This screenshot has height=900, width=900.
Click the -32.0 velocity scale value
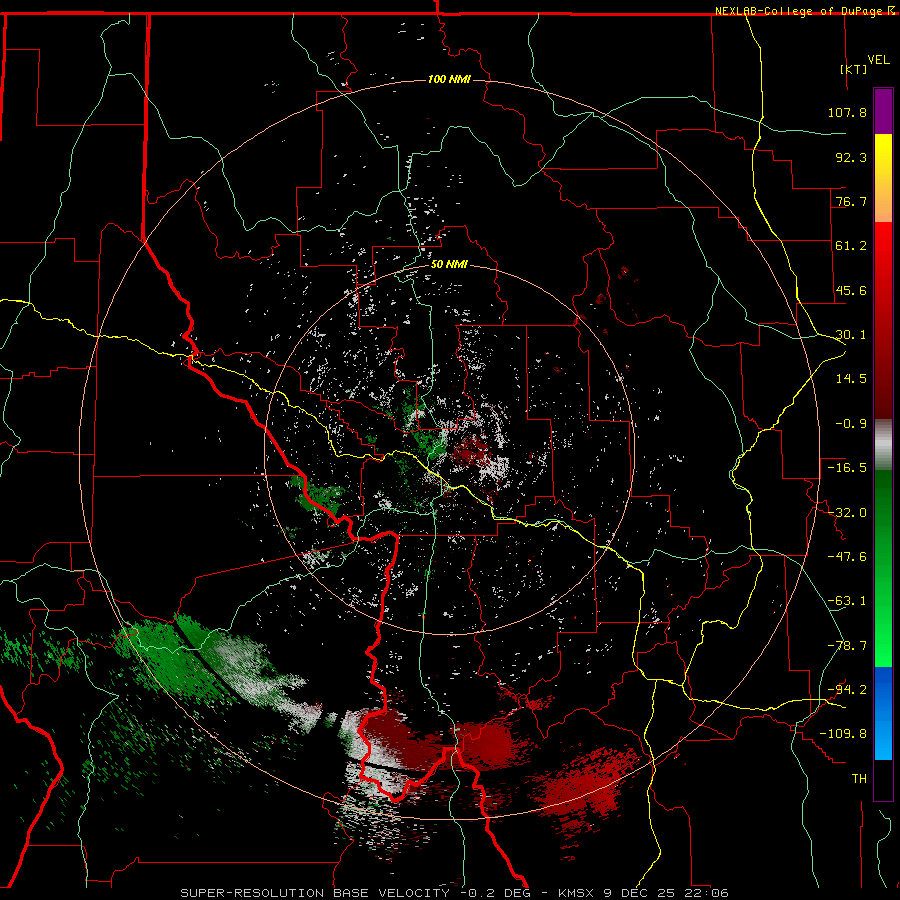[847, 513]
